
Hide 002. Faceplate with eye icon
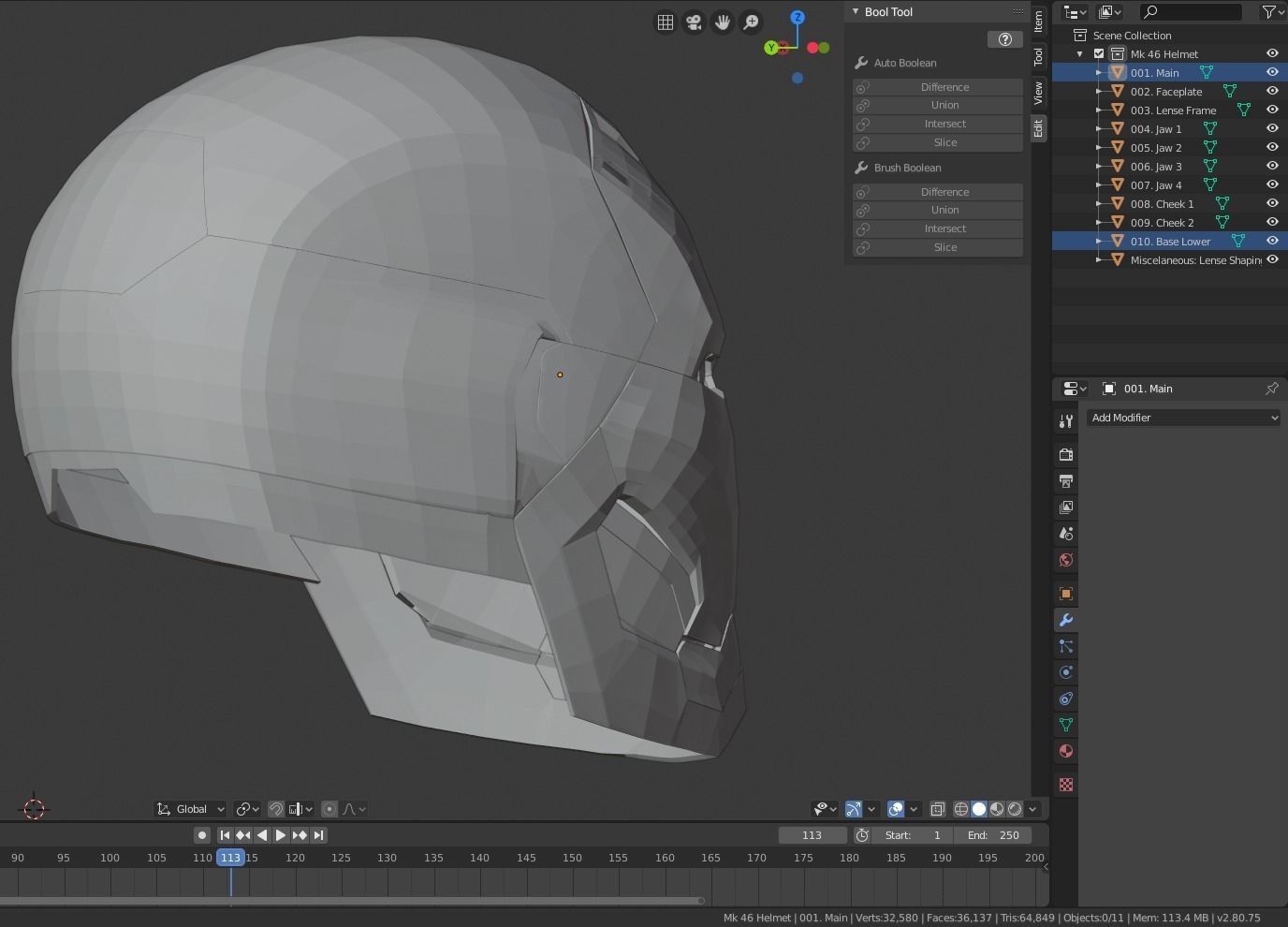1272,91
